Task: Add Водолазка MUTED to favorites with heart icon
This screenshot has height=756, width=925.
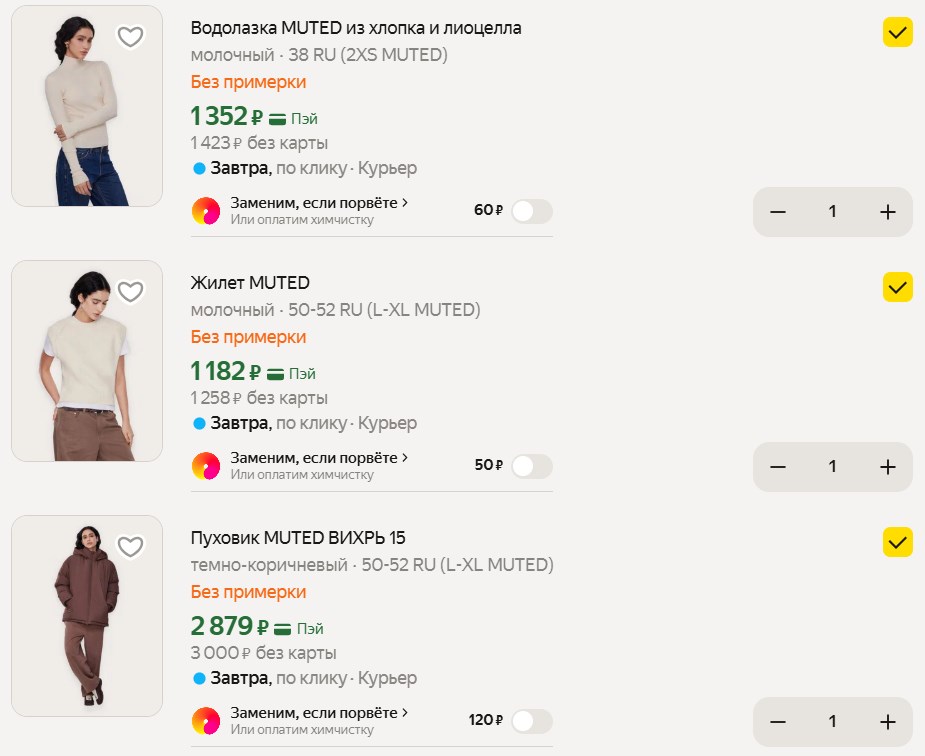Action: (130, 37)
